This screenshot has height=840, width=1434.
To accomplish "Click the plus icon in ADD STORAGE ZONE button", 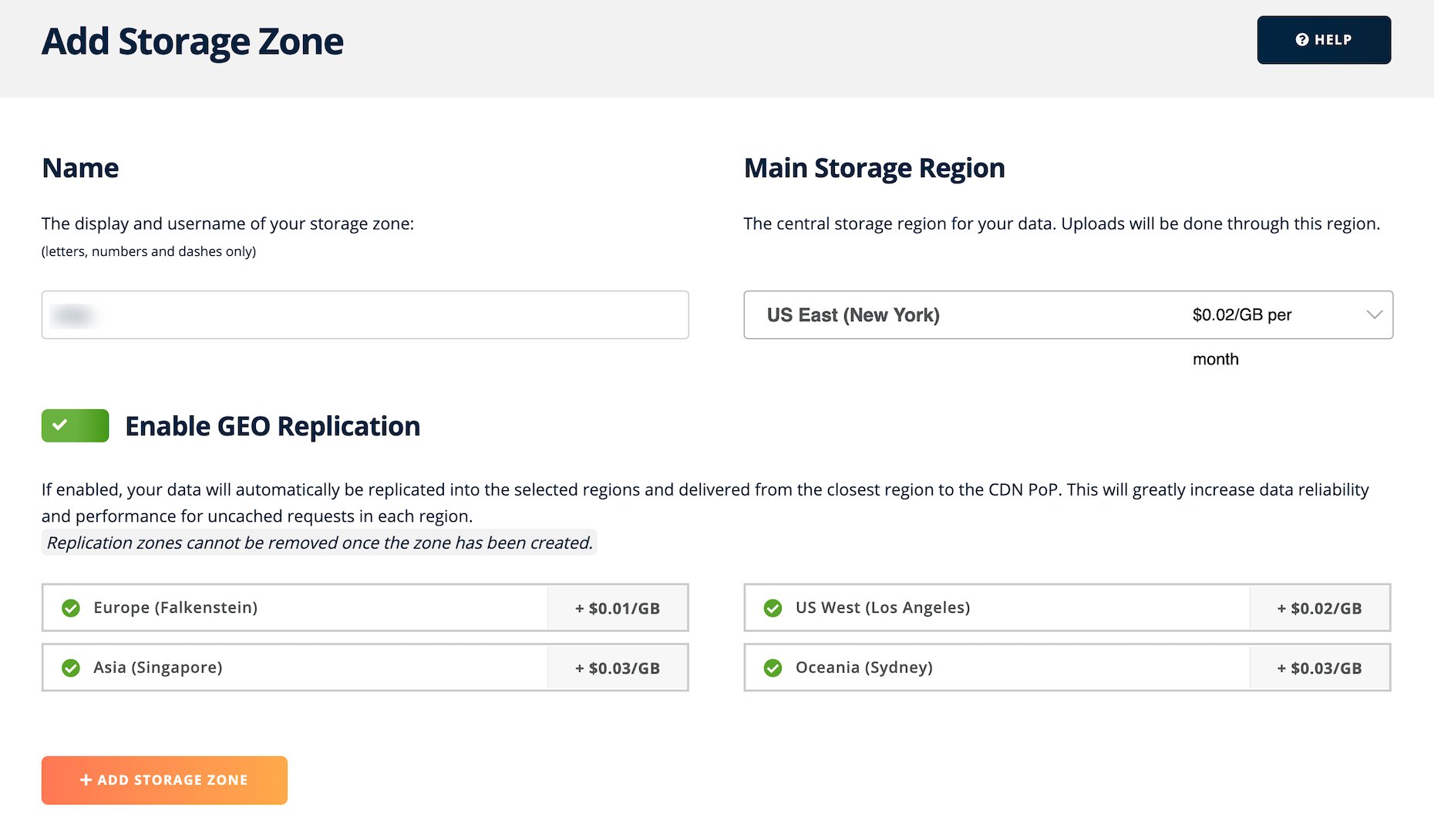I will (85, 780).
